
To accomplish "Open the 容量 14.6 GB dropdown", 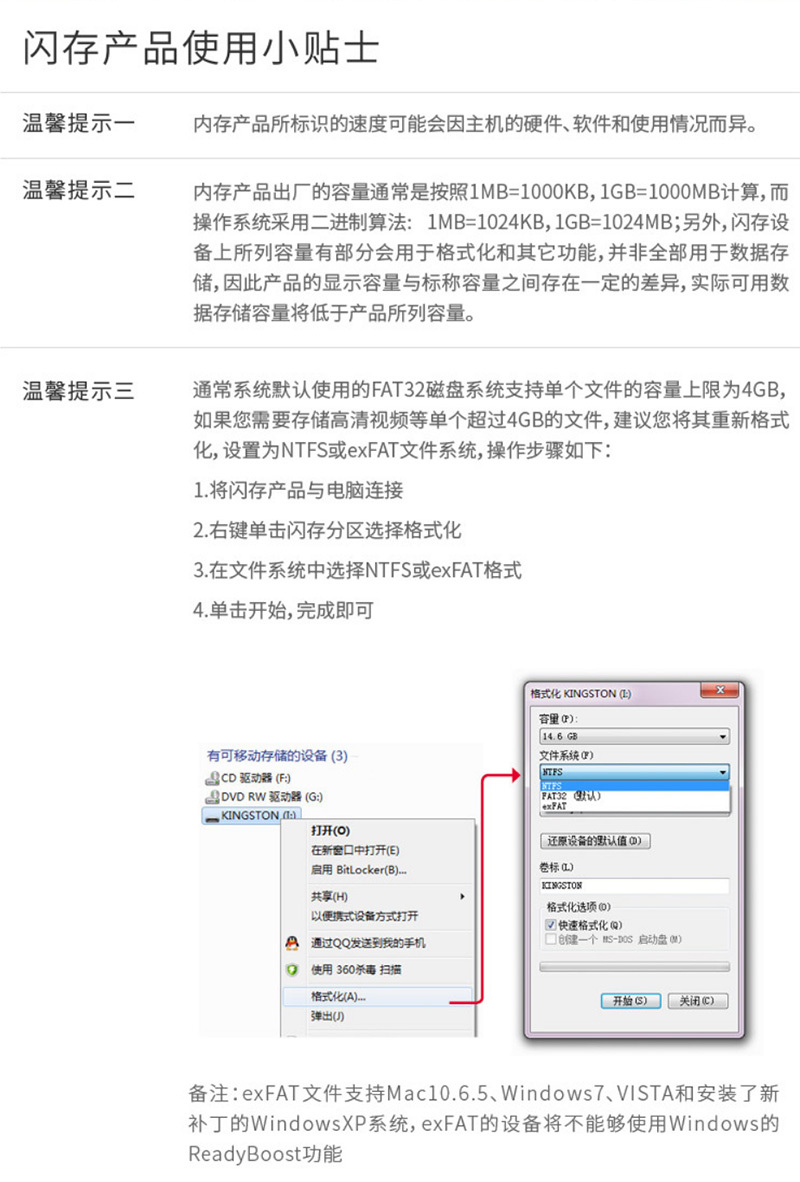I will click(x=634, y=736).
